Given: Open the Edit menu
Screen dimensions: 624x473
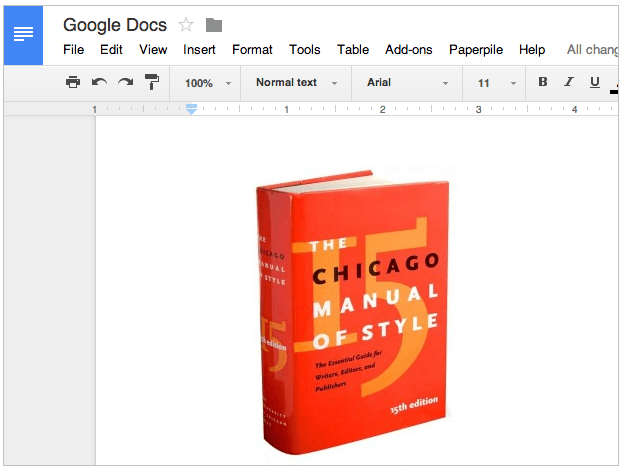Looking at the screenshot, I should pos(111,50).
